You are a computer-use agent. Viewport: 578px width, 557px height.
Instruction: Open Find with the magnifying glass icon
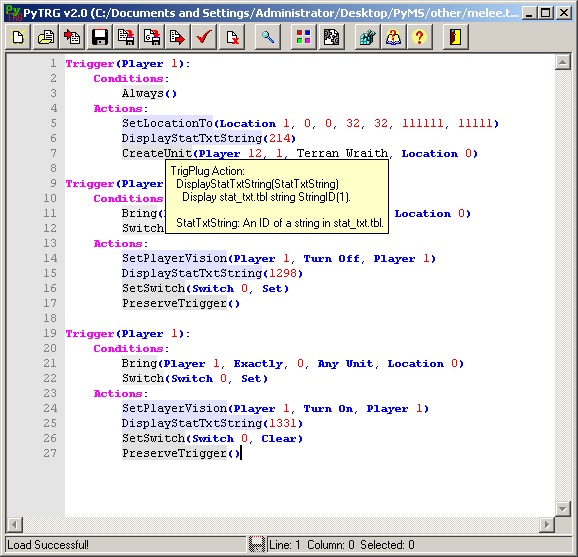[x=268, y=37]
